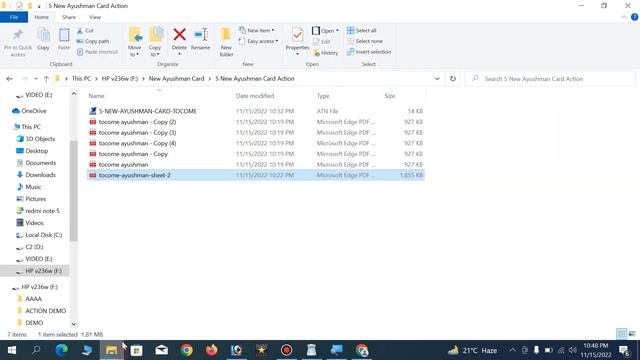The image size is (640, 360).
Task: Open redmi note 5 device
Action: tap(38, 211)
